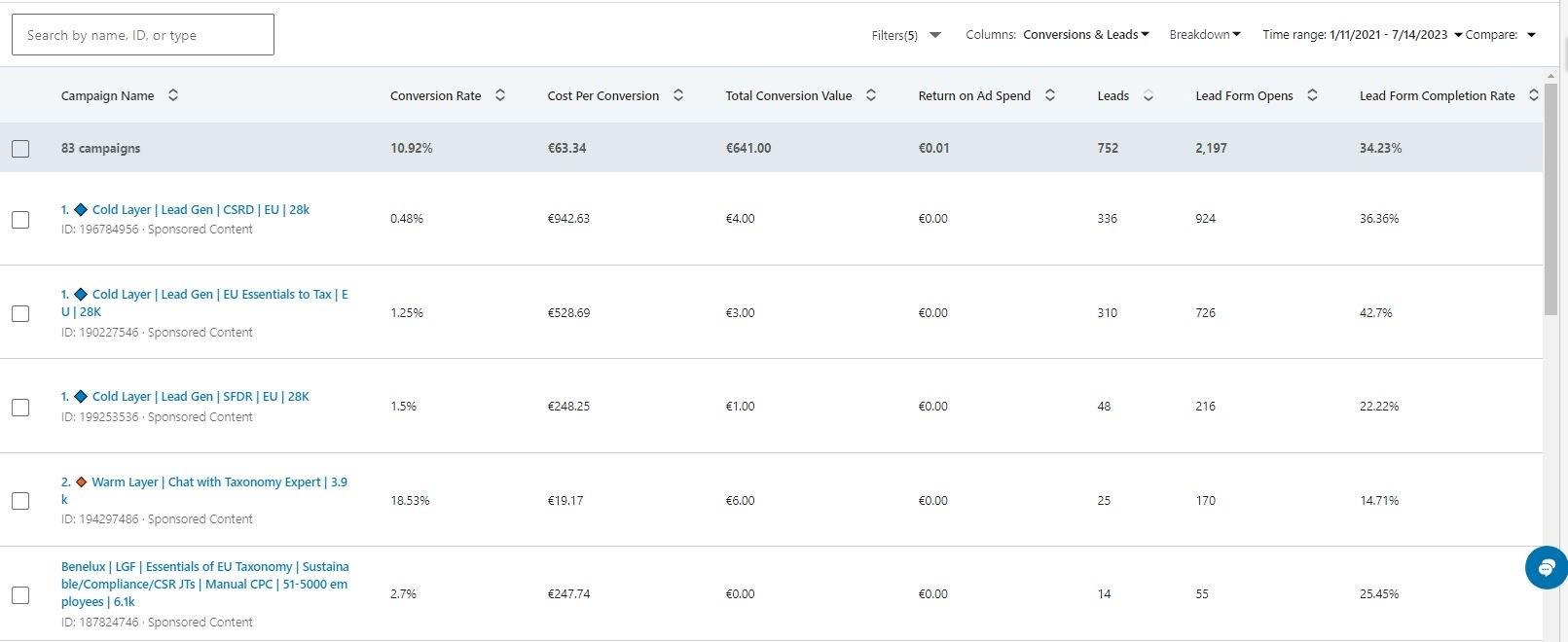Click ID 194297486 Sponsored Content text
The image size is (1568, 642).
(x=157, y=519)
